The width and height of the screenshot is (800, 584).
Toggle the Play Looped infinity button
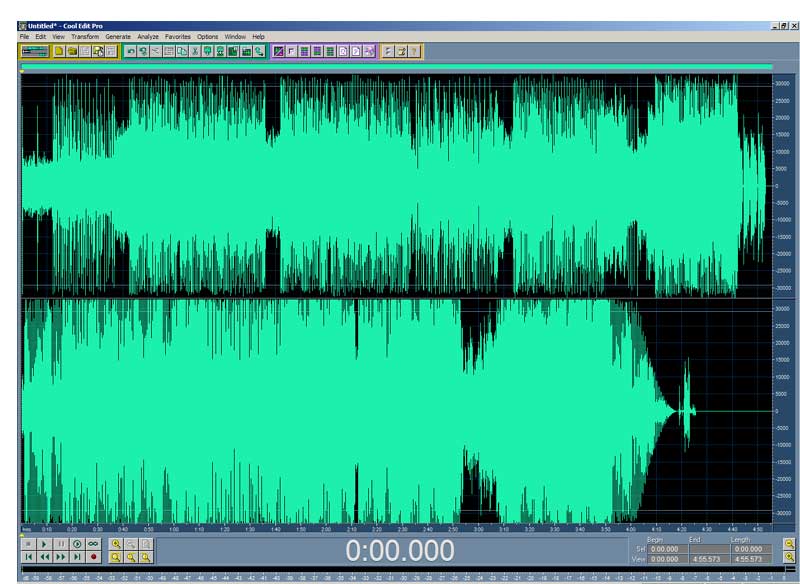[x=93, y=544]
